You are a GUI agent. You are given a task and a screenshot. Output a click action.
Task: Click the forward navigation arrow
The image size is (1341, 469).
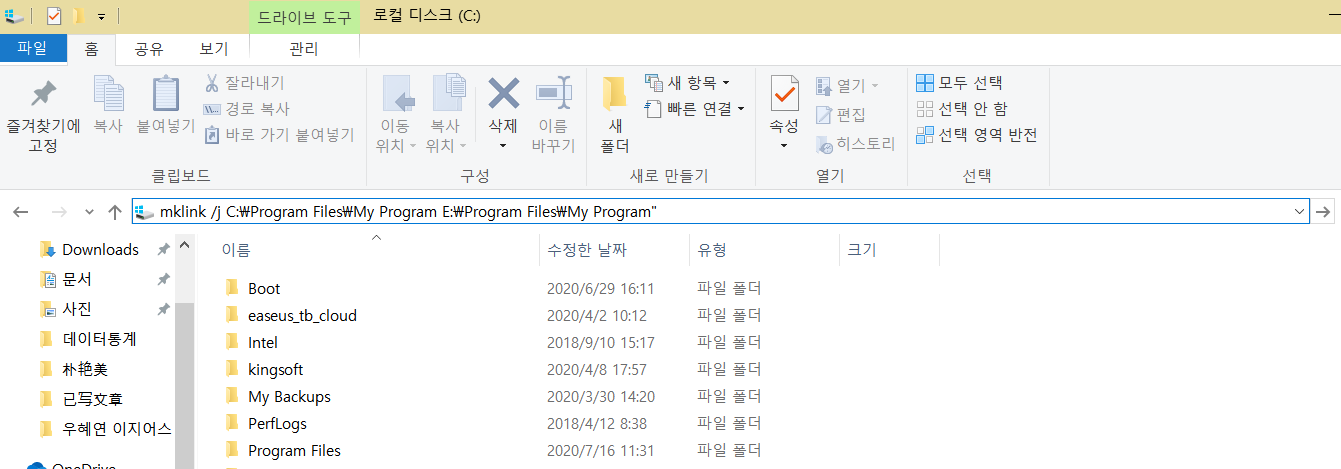[x=58, y=212]
